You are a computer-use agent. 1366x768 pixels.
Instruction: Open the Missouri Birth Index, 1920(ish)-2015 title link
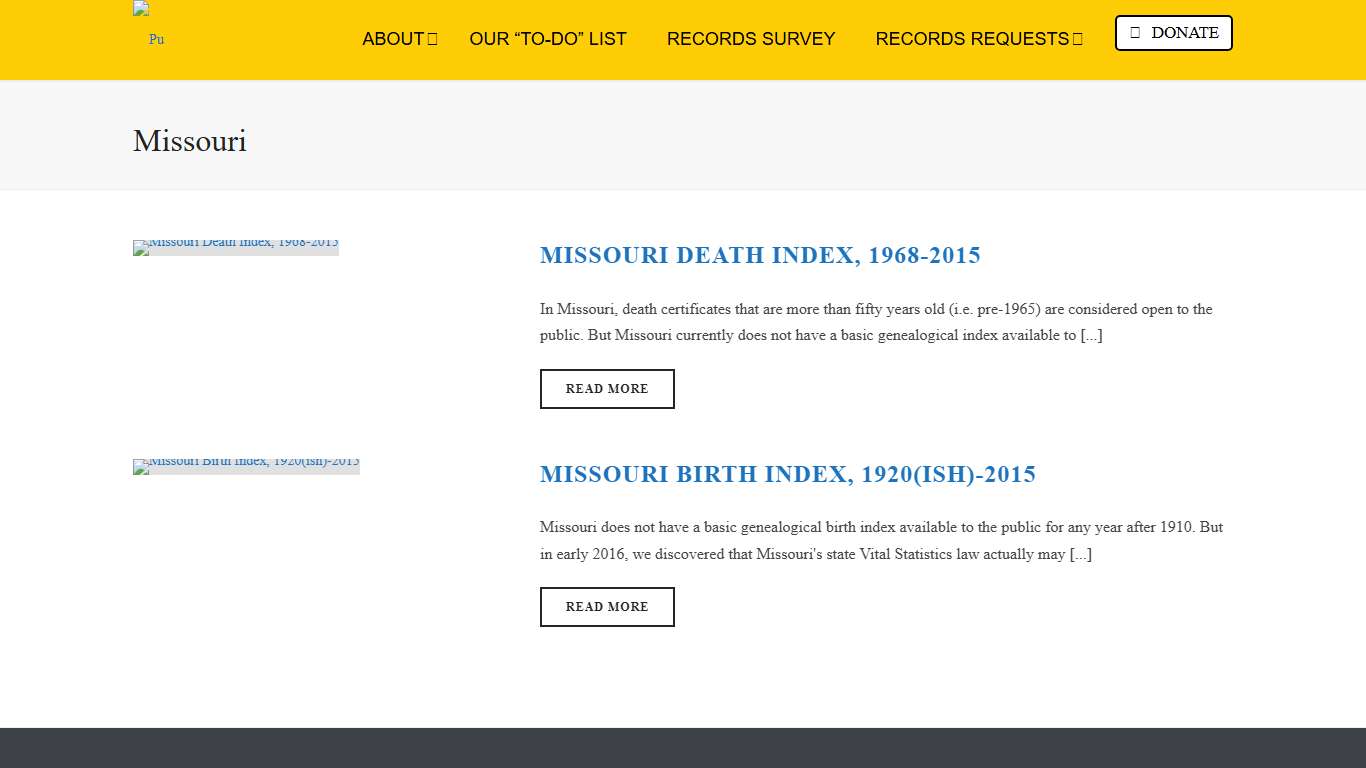[x=788, y=474]
